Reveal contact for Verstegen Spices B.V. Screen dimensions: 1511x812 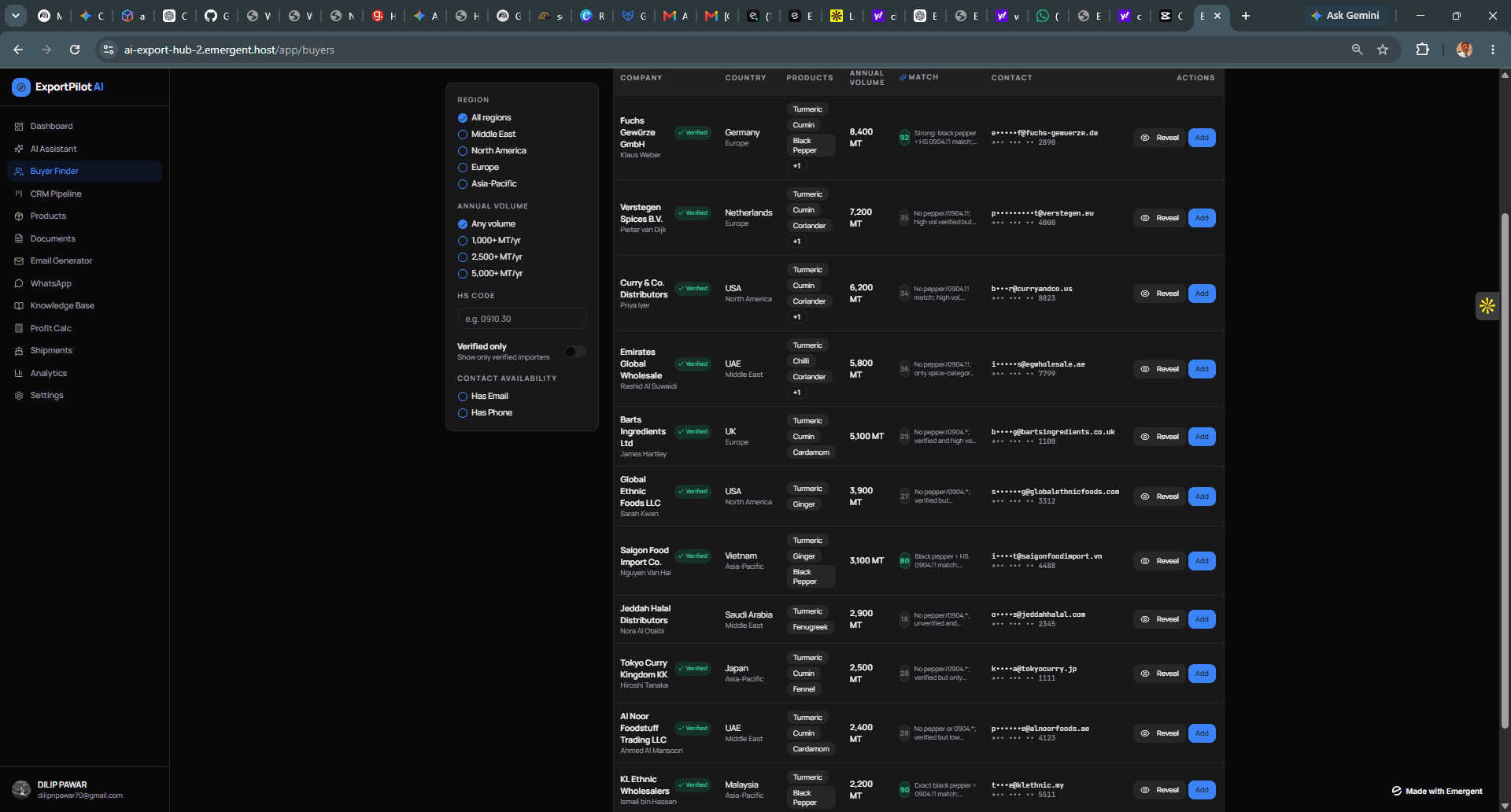tap(1159, 218)
